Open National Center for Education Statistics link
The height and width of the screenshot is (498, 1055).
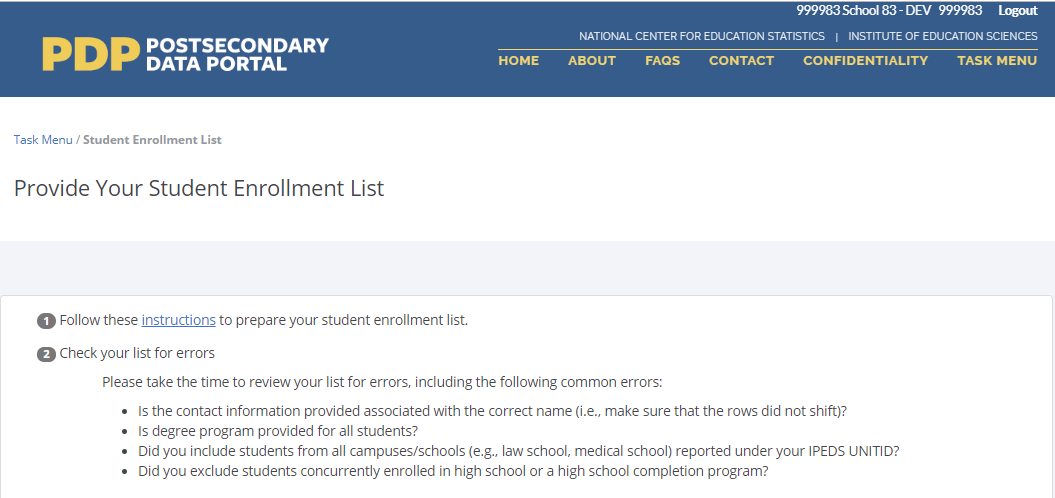click(x=701, y=36)
